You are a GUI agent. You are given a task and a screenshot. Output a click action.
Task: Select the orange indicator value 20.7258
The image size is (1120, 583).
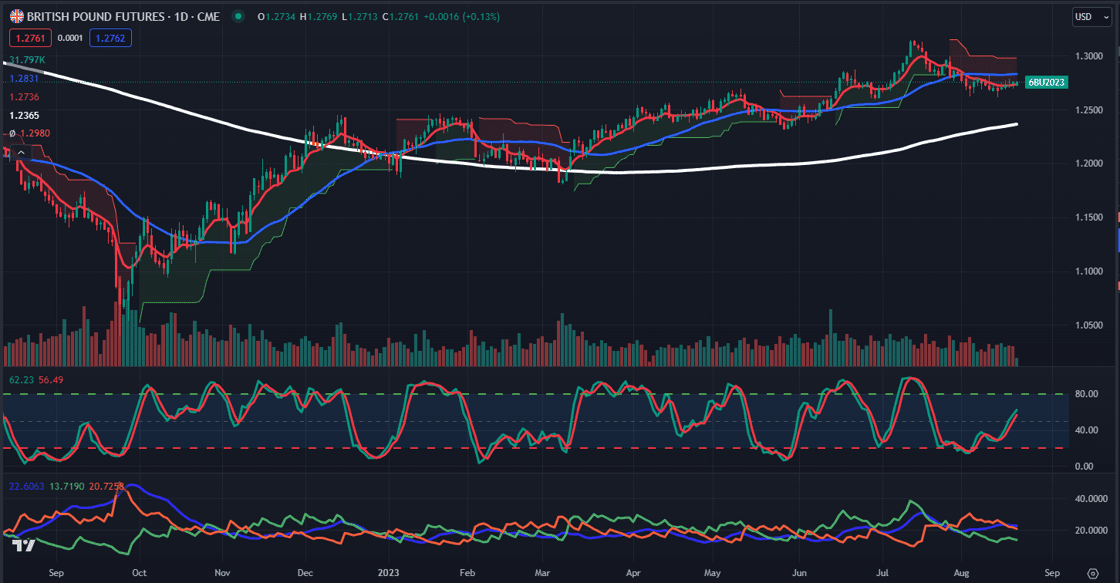tap(106, 487)
